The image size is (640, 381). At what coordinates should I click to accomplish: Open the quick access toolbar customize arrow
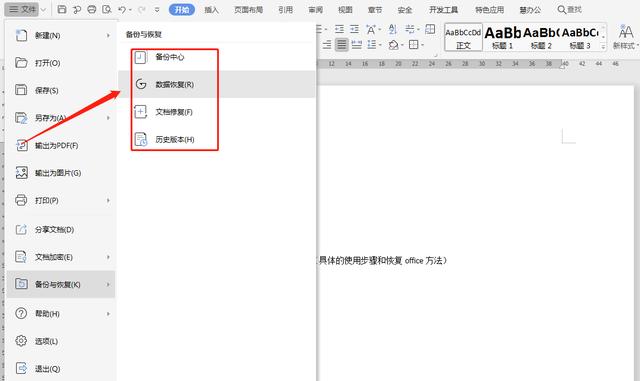[x=157, y=10]
